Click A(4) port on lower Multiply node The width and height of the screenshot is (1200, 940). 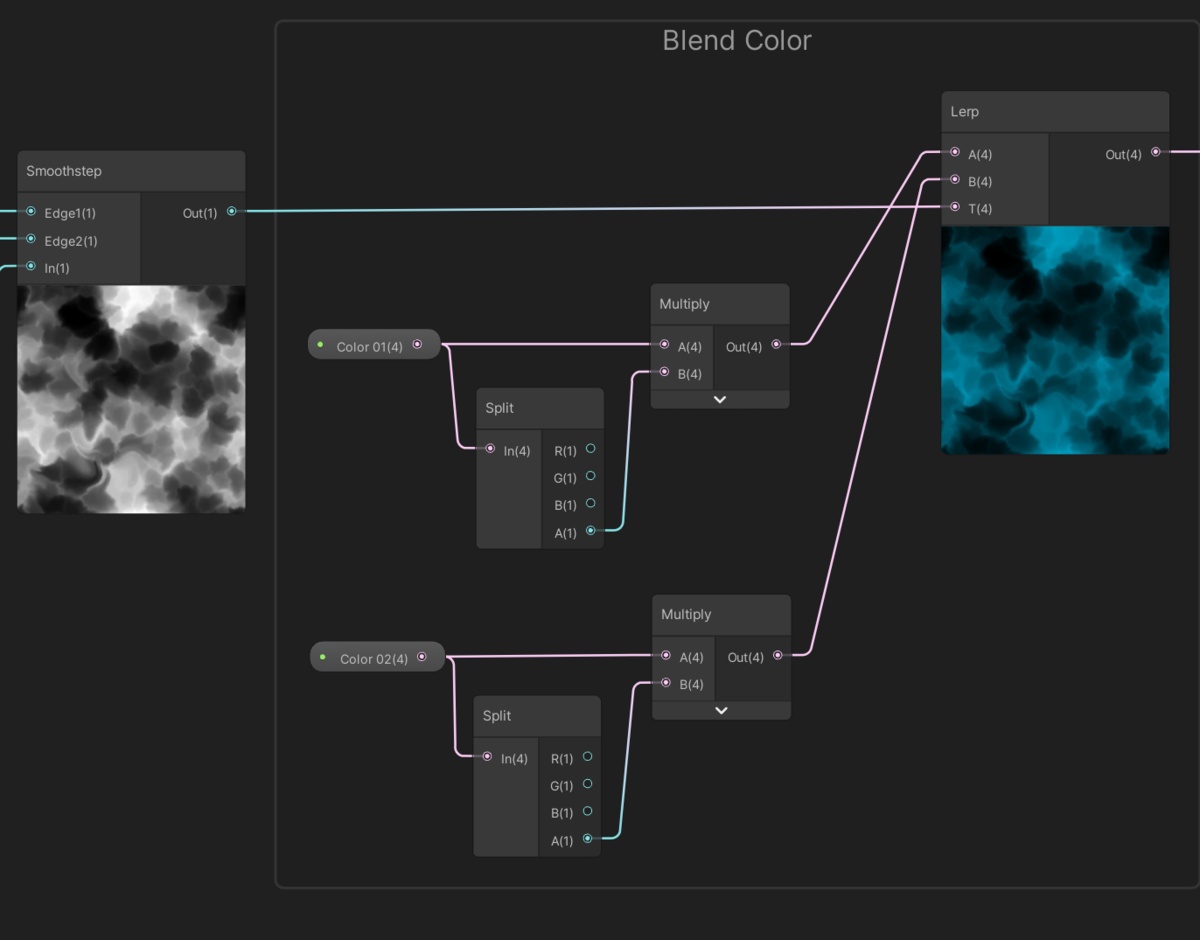[x=667, y=656]
